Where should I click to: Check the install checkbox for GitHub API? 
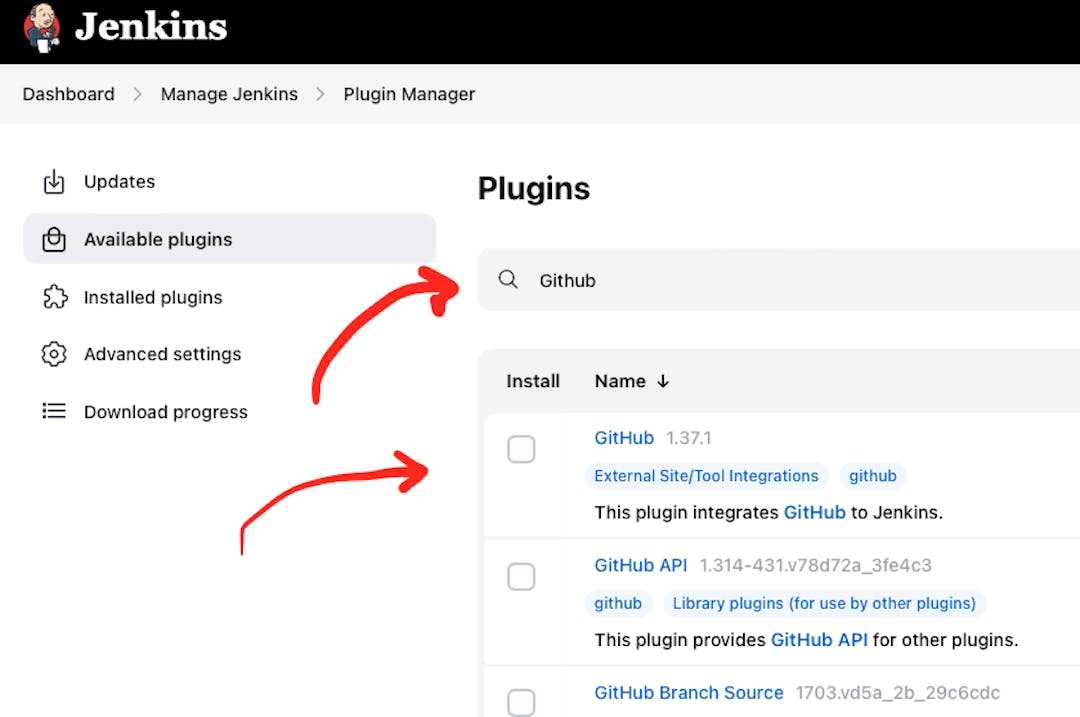click(521, 576)
